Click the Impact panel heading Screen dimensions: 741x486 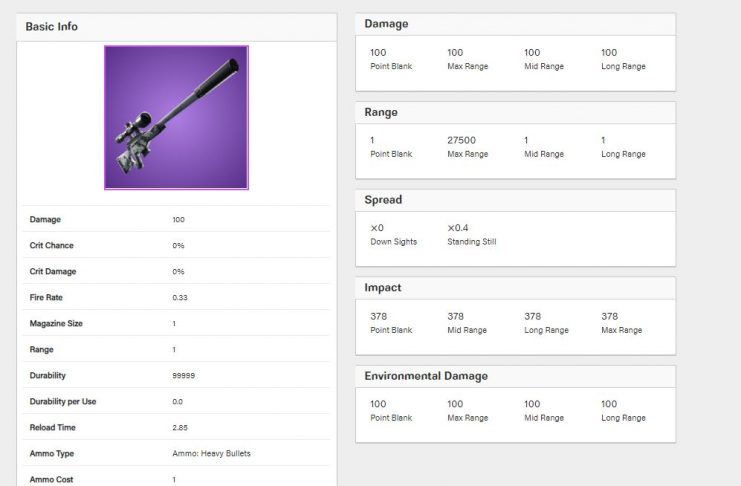(x=383, y=287)
